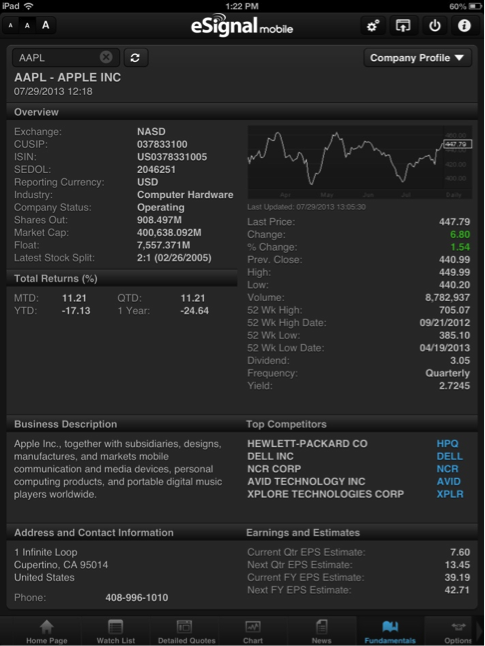
Task: Tap the Overview section header
Action: (x=36, y=112)
